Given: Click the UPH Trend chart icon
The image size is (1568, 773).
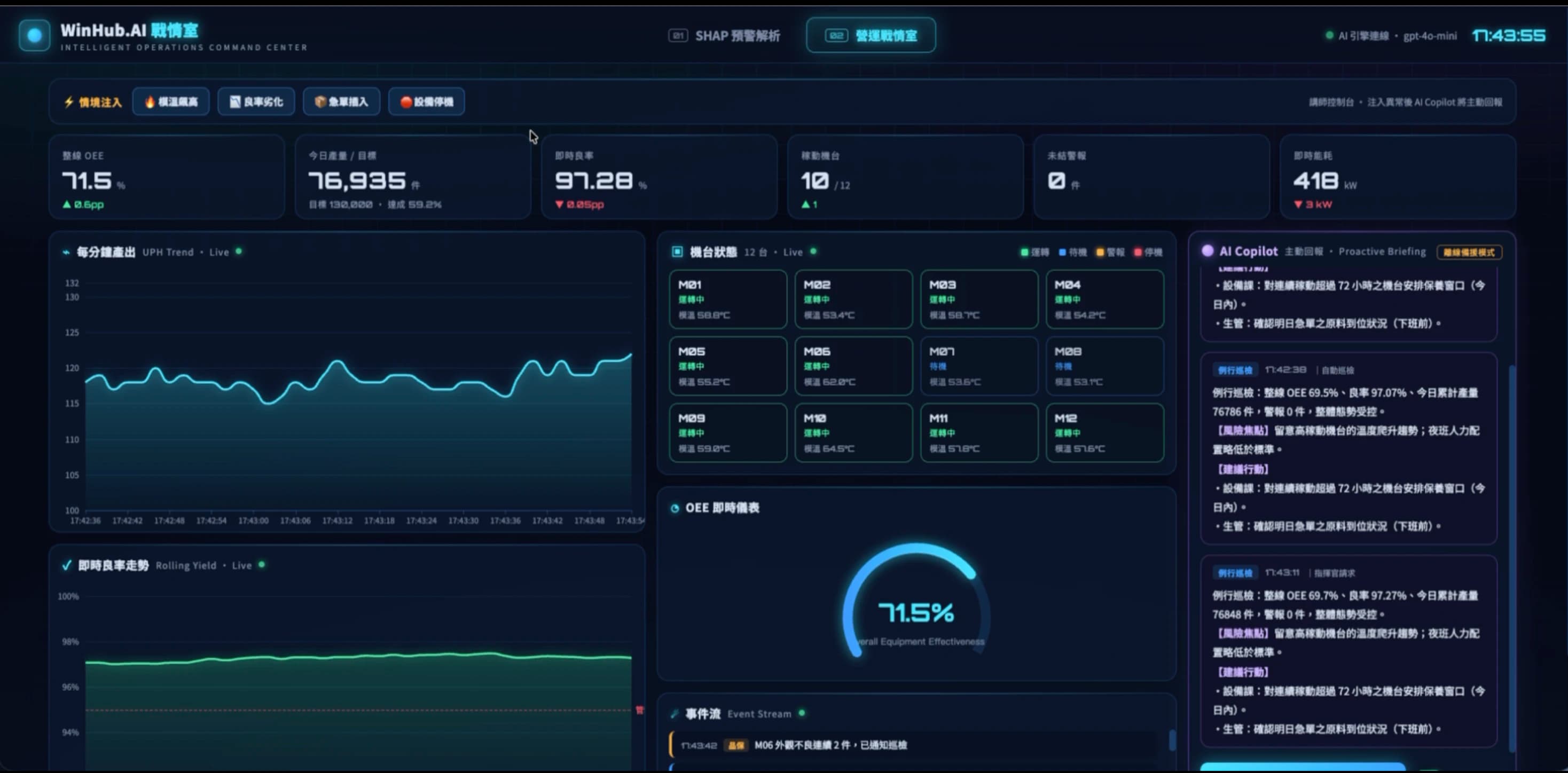Looking at the screenshot, I should (66, 252).
